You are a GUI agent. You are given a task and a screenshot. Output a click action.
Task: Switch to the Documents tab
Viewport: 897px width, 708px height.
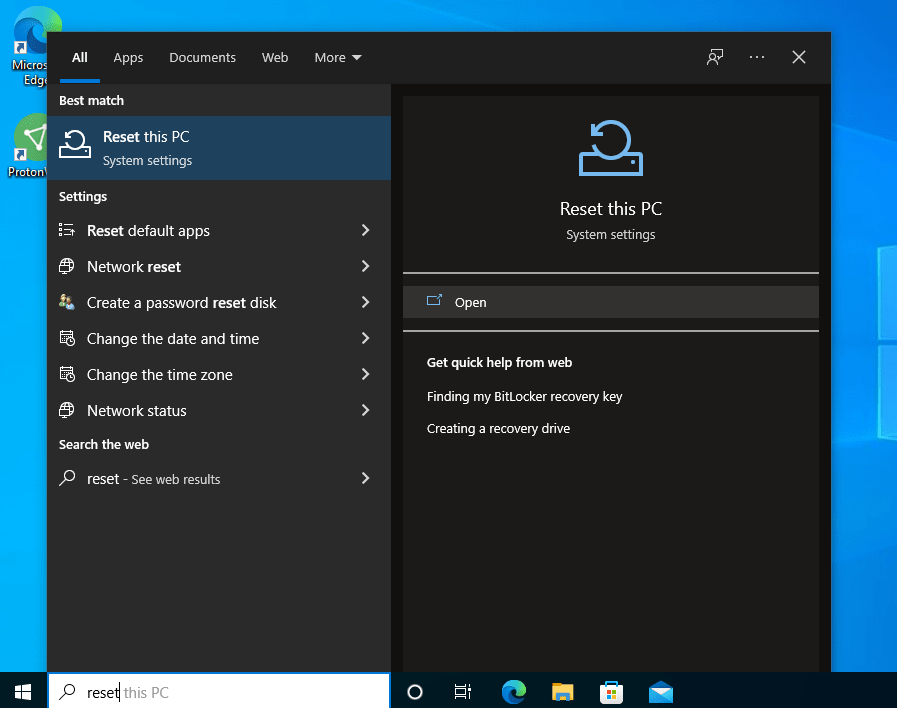202,57
